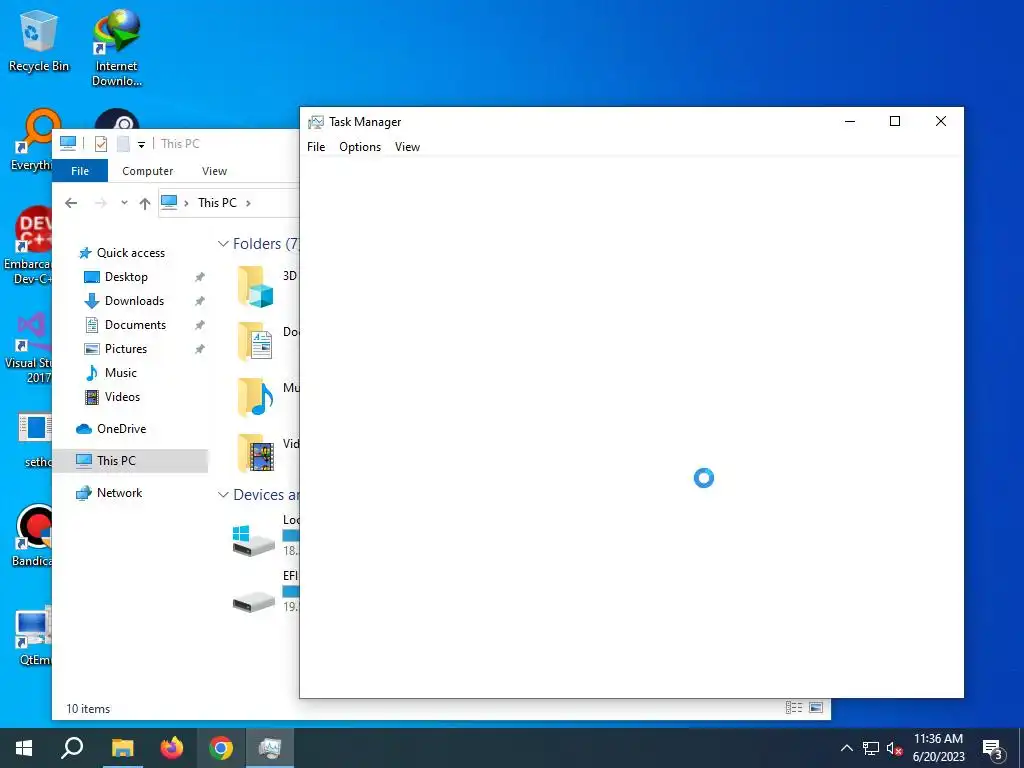Launch Firefox from the taskbar
Viewport: 1024px width, 768px height.
pos(172,748)
